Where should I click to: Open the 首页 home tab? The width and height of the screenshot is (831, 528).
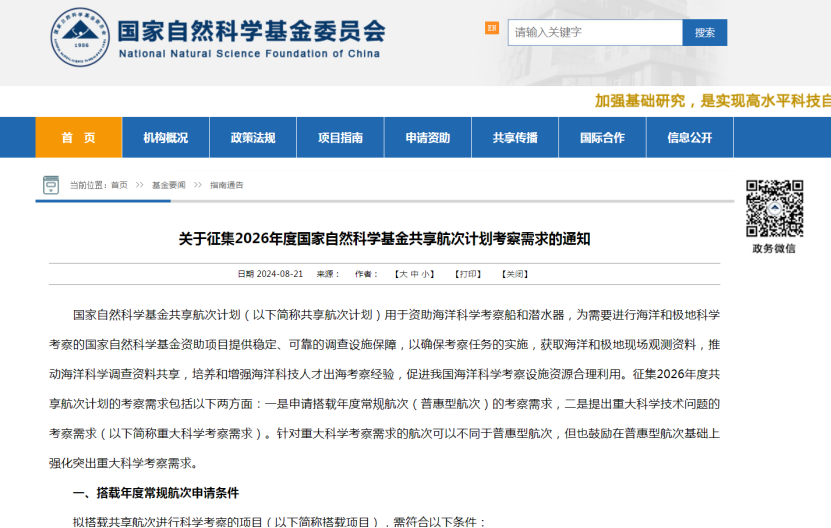click(78, 138)
